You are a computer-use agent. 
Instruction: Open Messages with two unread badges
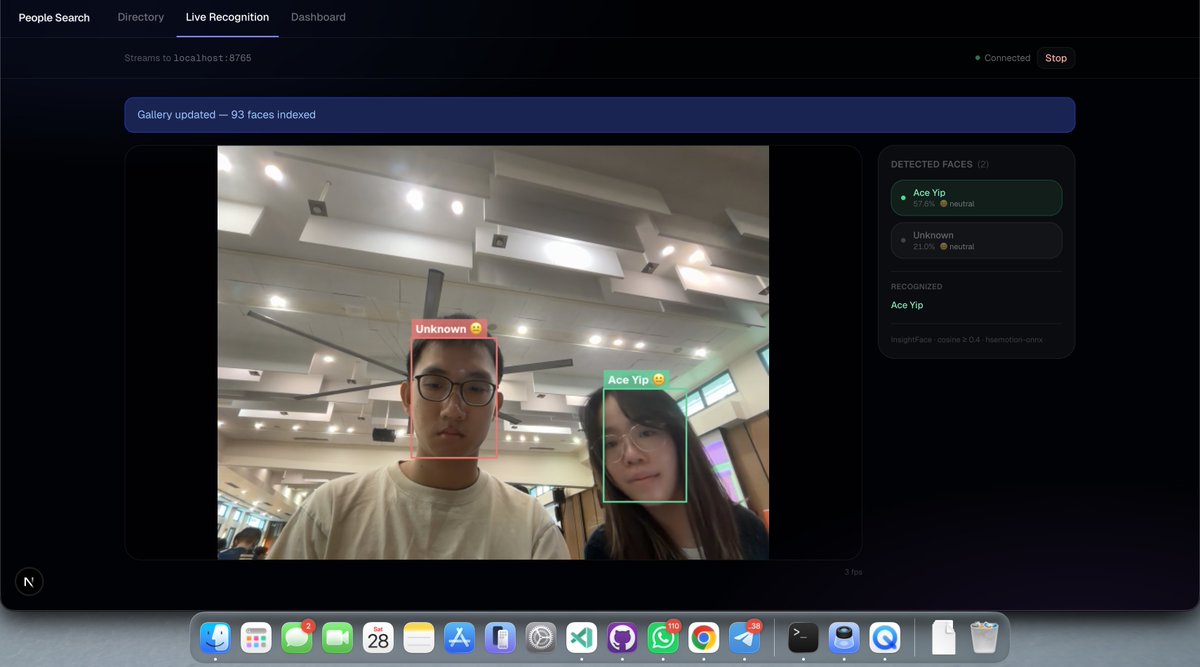297,637
